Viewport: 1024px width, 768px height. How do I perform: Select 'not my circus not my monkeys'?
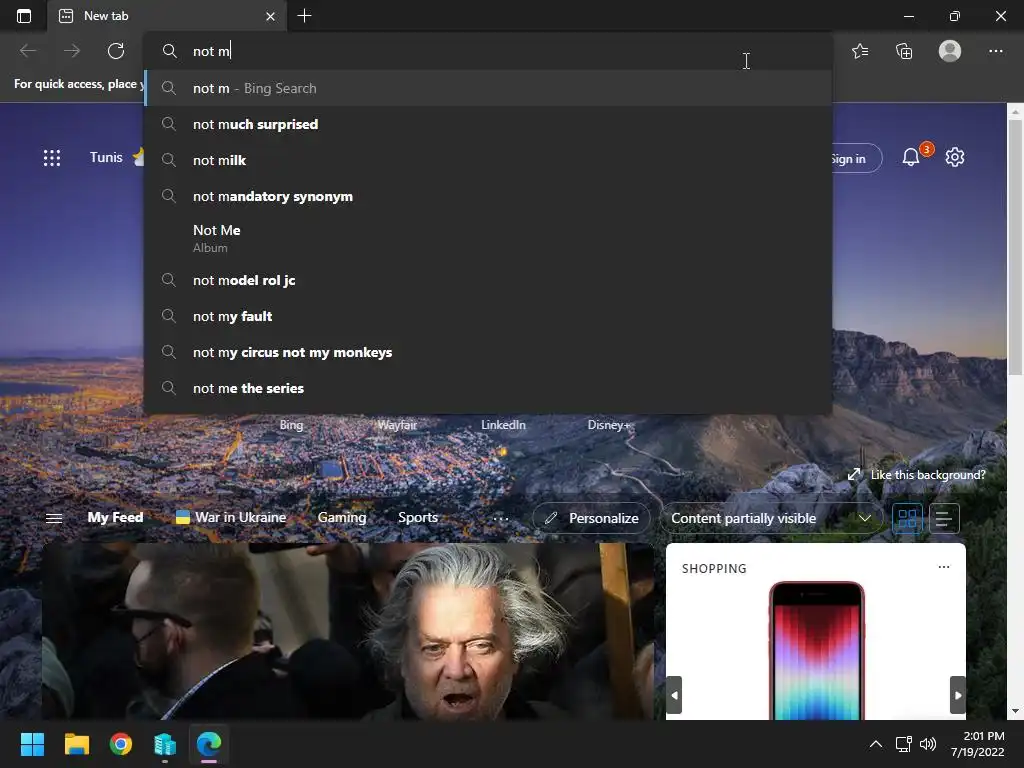tap(487, 352)
